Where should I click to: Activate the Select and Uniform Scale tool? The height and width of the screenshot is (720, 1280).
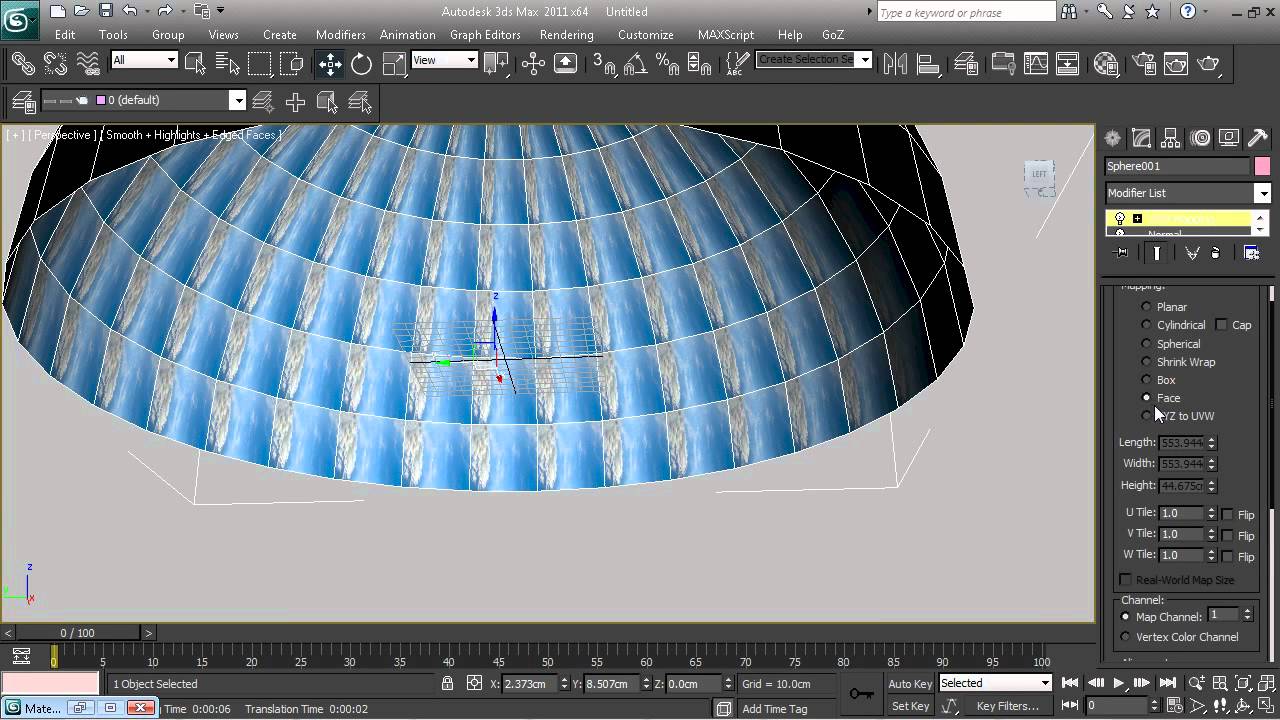(394, 63)
